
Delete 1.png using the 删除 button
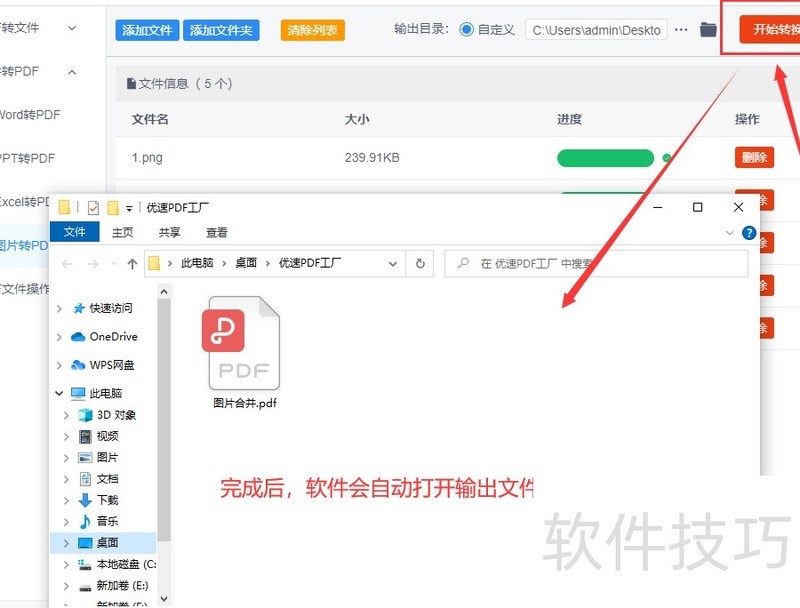click(754, 158)
